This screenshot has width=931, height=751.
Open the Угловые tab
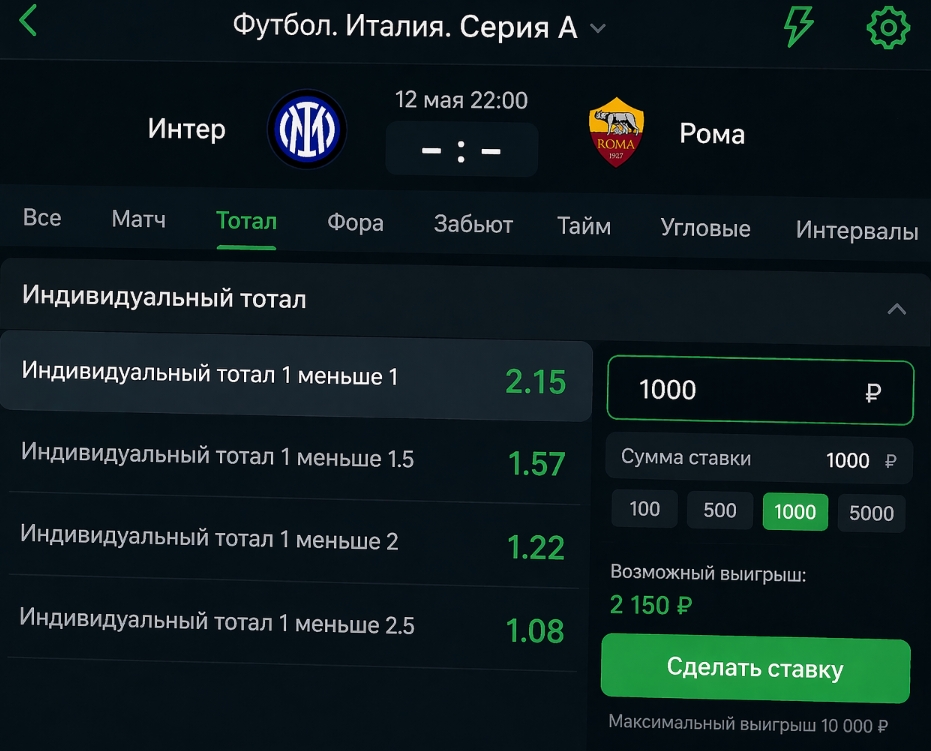pos(705,228)
